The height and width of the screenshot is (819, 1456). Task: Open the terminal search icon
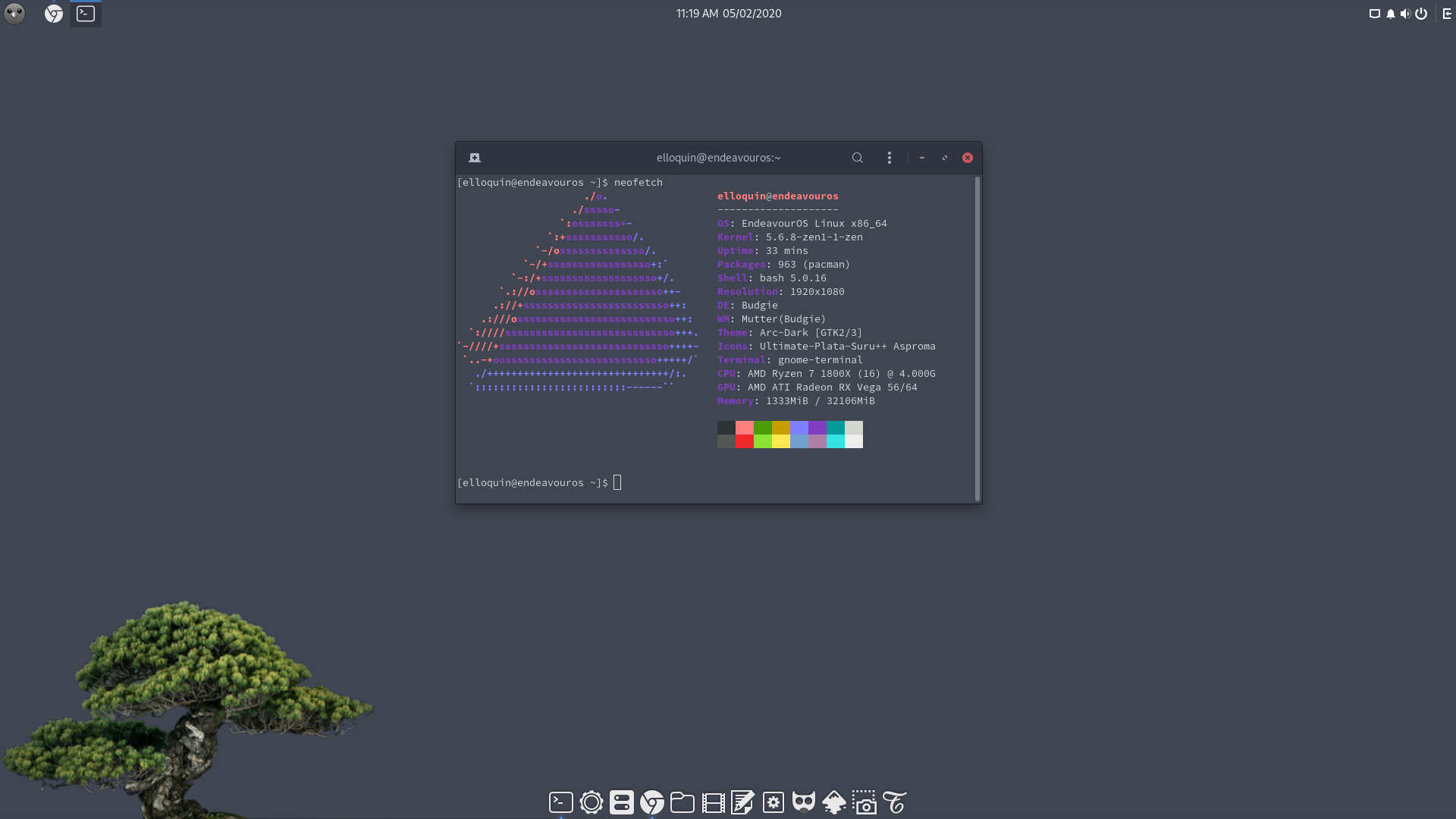(x=858, y=158)
